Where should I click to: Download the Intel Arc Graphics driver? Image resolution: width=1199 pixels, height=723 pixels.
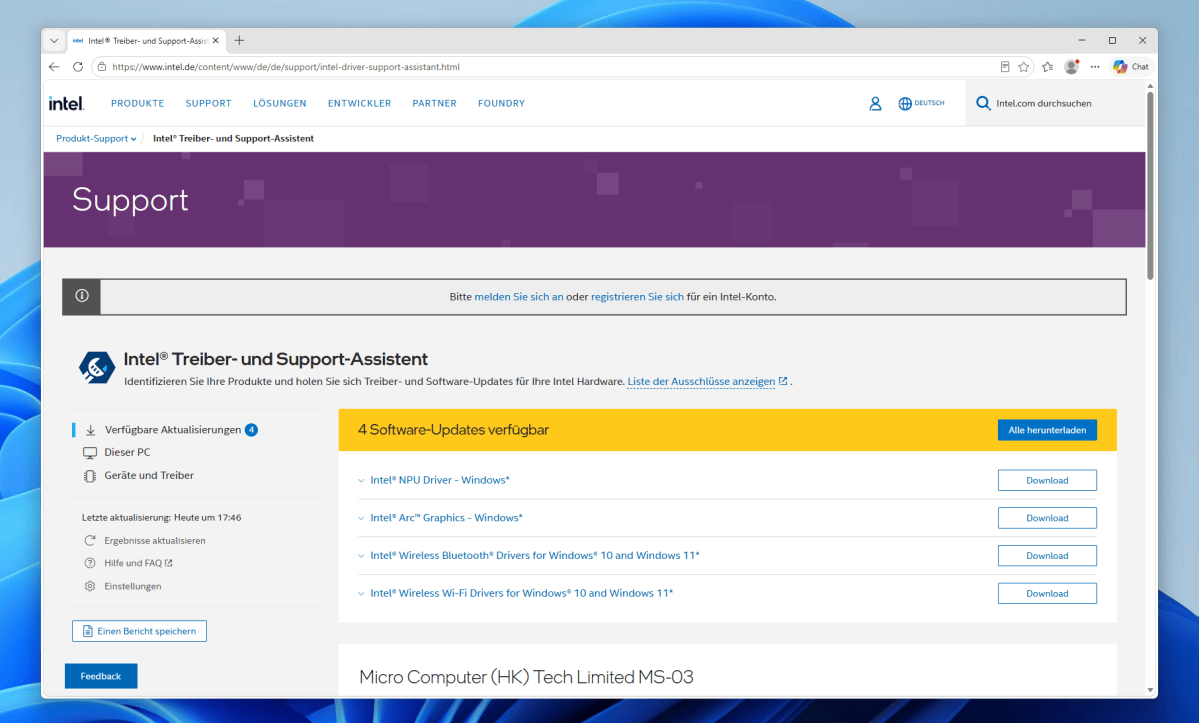coord(1047,518)
